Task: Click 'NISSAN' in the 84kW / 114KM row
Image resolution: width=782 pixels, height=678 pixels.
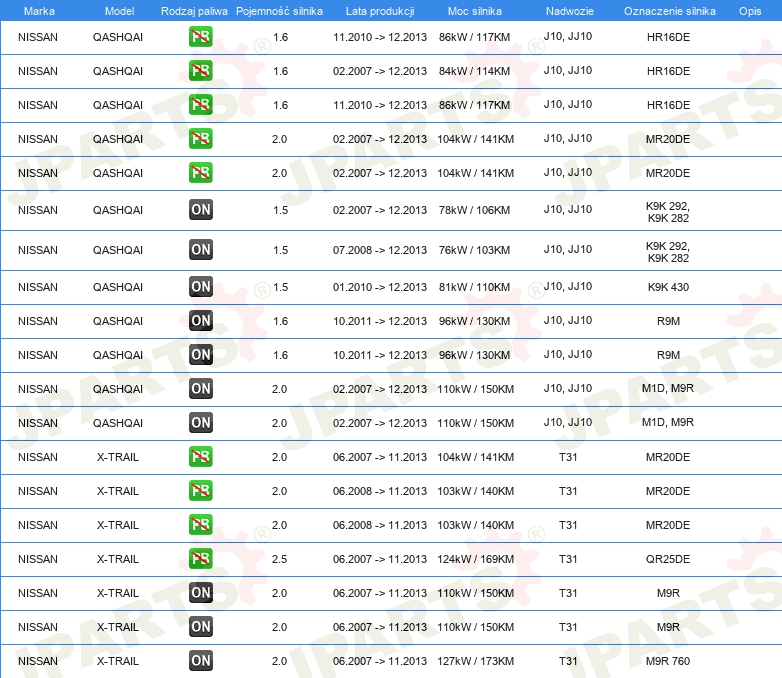Action: point(38,71)
